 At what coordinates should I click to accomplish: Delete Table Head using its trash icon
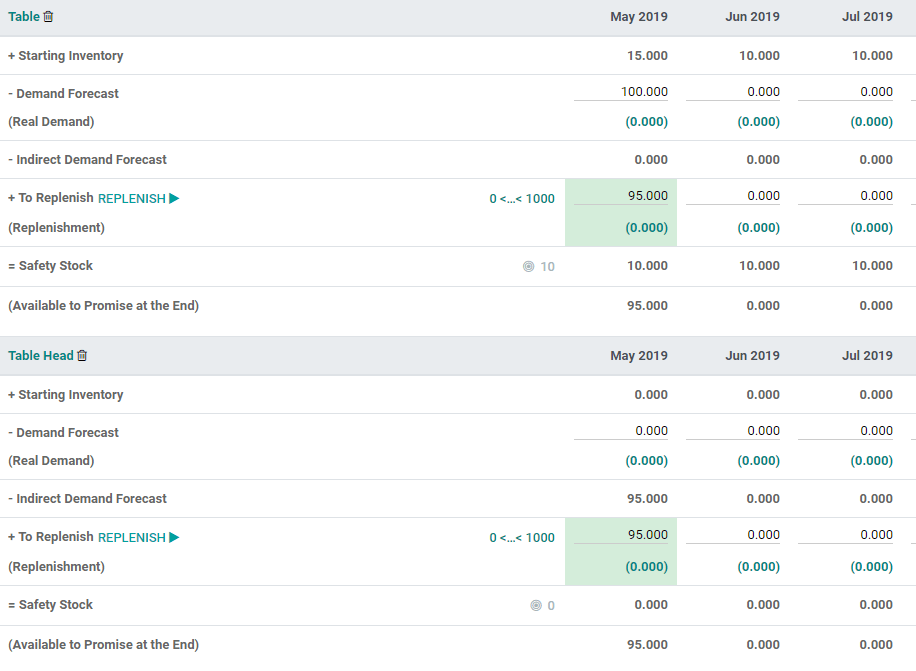(x=83, y=356)
